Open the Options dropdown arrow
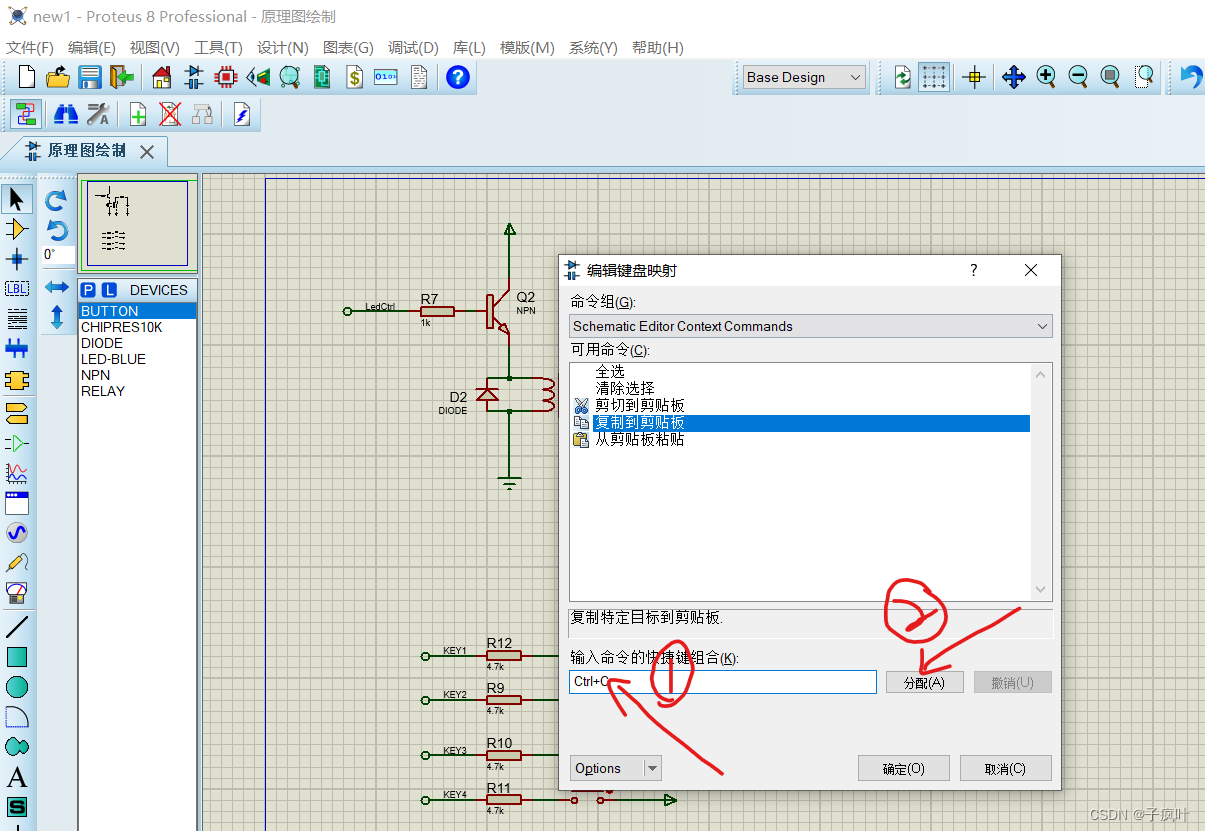 (x=653, y=768)
